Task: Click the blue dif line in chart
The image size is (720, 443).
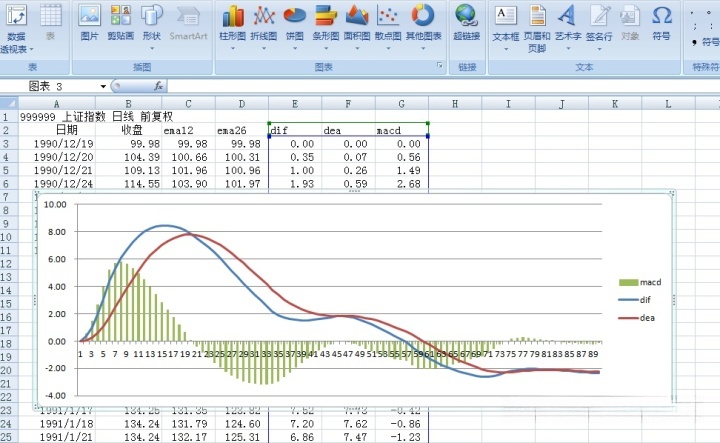Action: (x=166, y=225)
